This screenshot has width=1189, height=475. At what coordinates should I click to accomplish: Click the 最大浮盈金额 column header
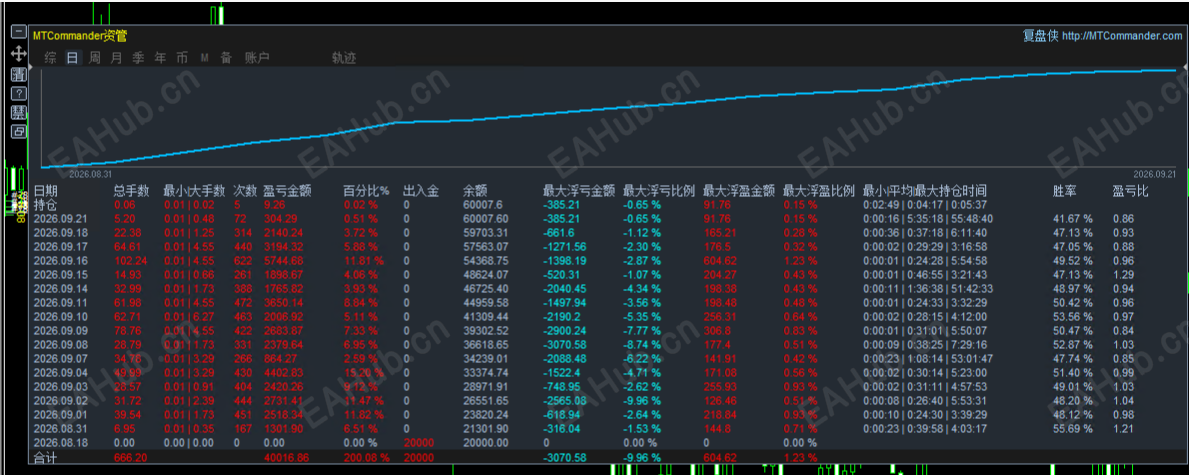click(x=739, y=190)
